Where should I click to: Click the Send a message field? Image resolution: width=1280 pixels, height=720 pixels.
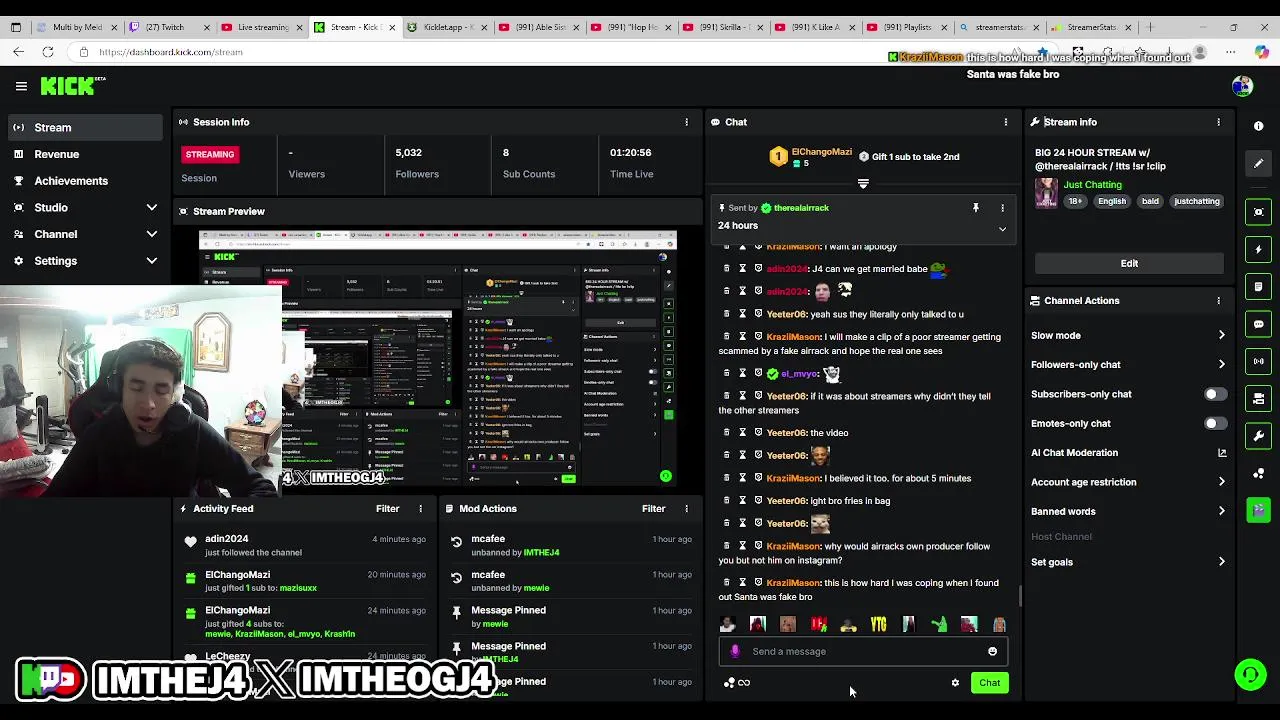[x=862, y=652]
